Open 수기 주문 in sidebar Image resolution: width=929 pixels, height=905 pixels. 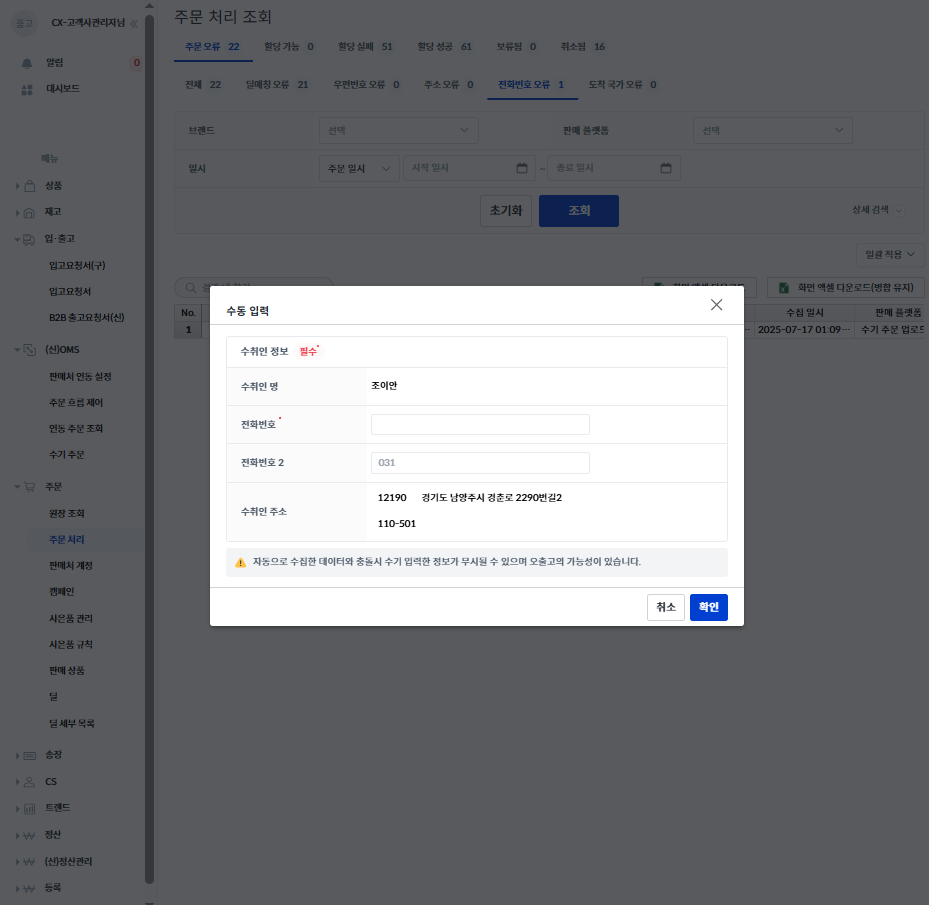click(67, 455)
